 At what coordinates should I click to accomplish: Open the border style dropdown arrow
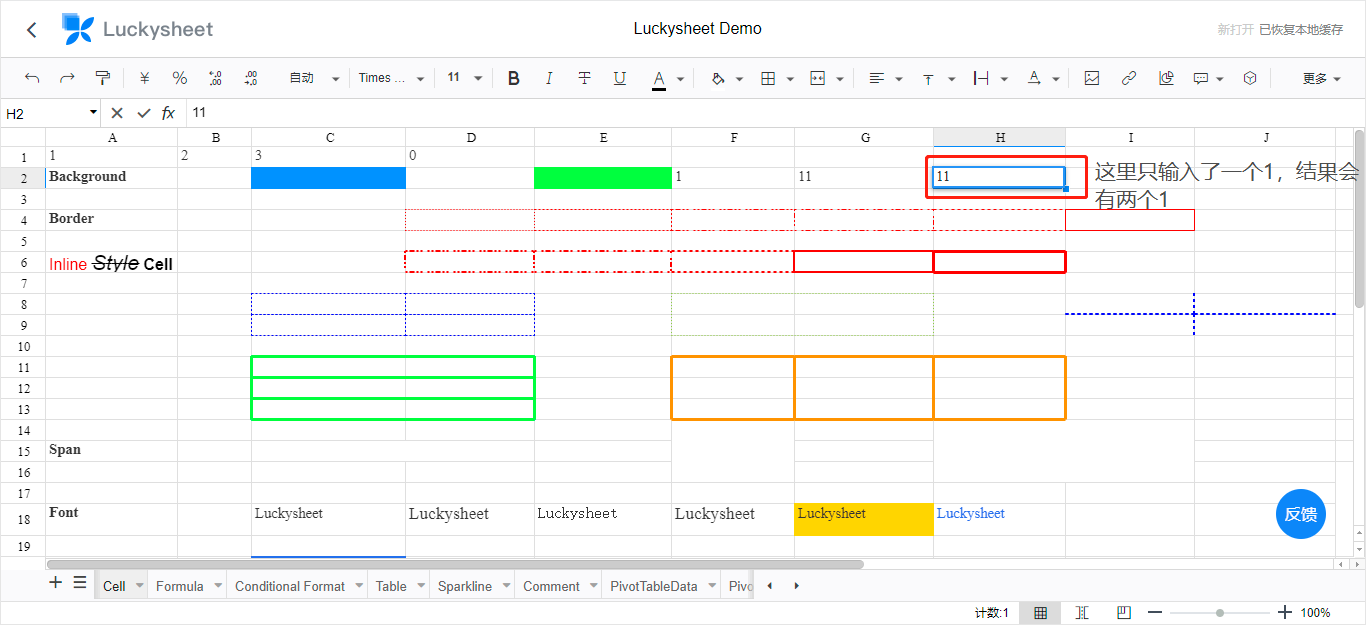(x=790, y=79)
